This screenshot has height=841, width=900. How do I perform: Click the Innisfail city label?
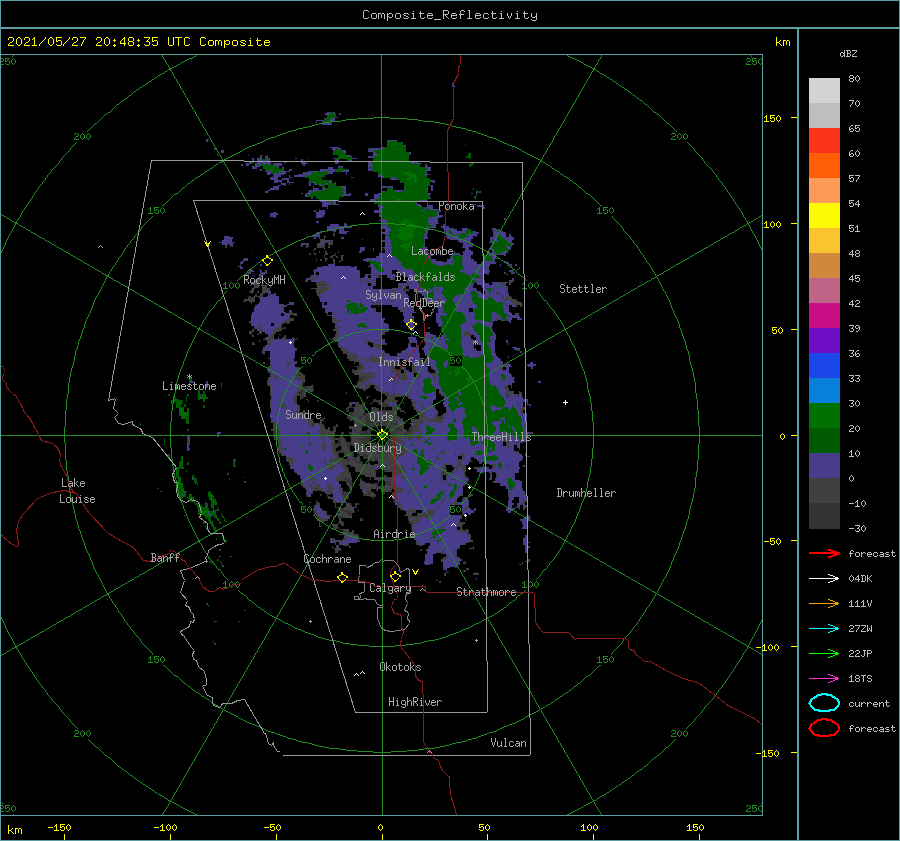click(x=404, y=362)
